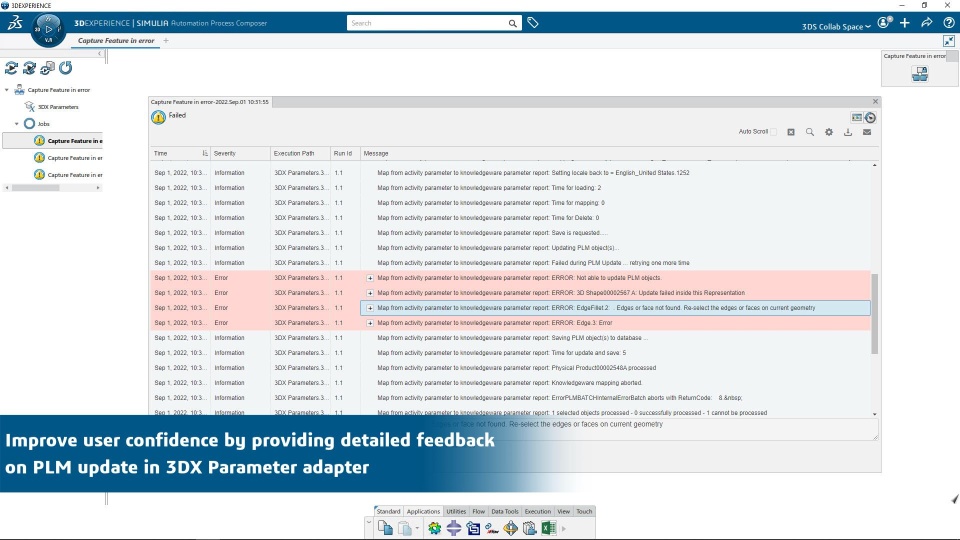
Task: Expand the '3D Shape00002567 A' error row
Action: point(370,293)
